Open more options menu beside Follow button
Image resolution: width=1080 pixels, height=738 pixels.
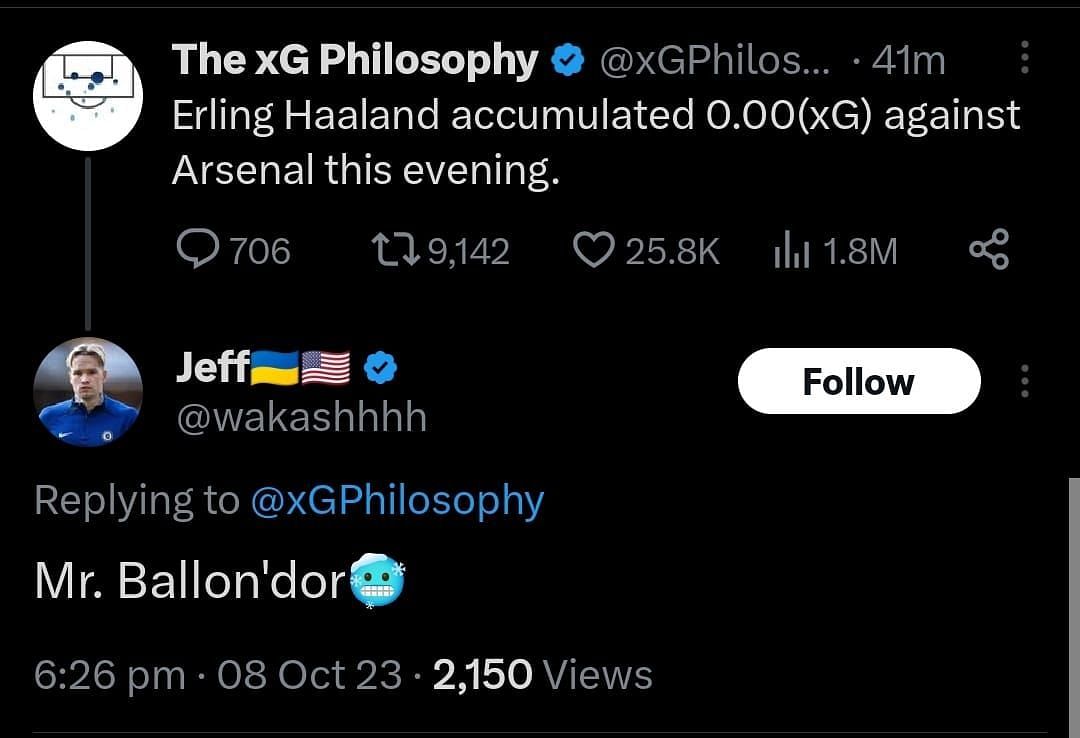pyautogui.click(x=1025, y=381)
